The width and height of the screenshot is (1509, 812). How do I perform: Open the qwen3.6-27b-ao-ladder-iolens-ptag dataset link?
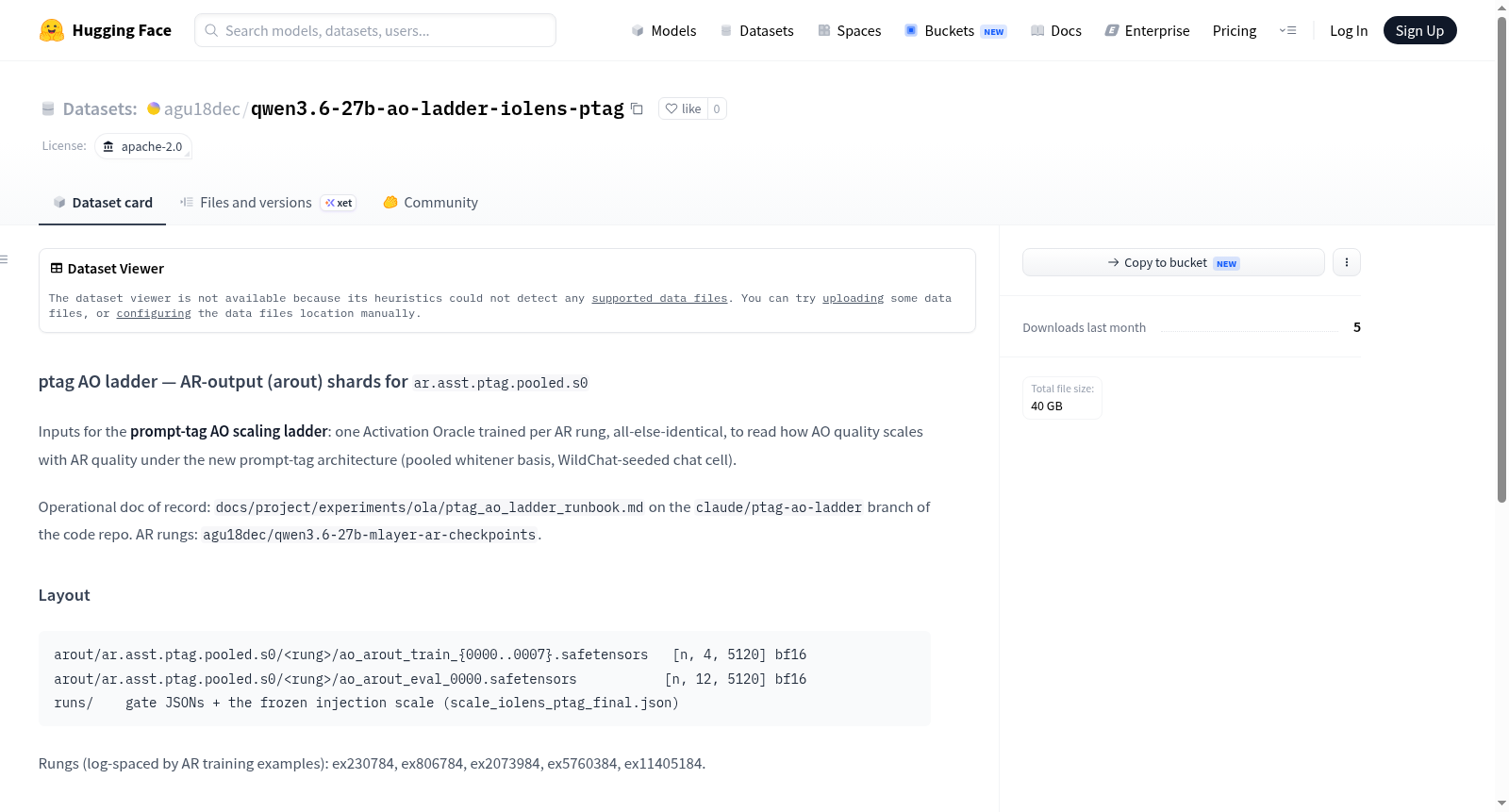(438, 108)
